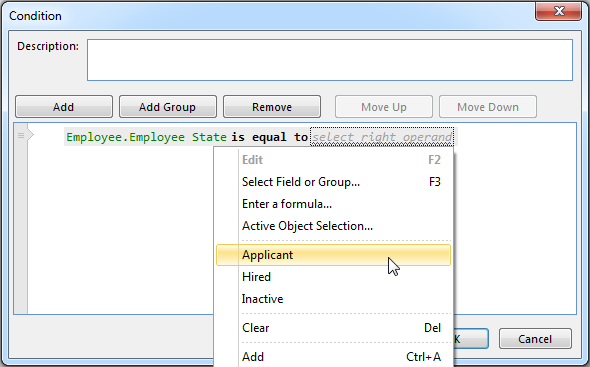Cancel the Condition dialog
This screenshot has width=590, height=367.
(x=535, y=339)
